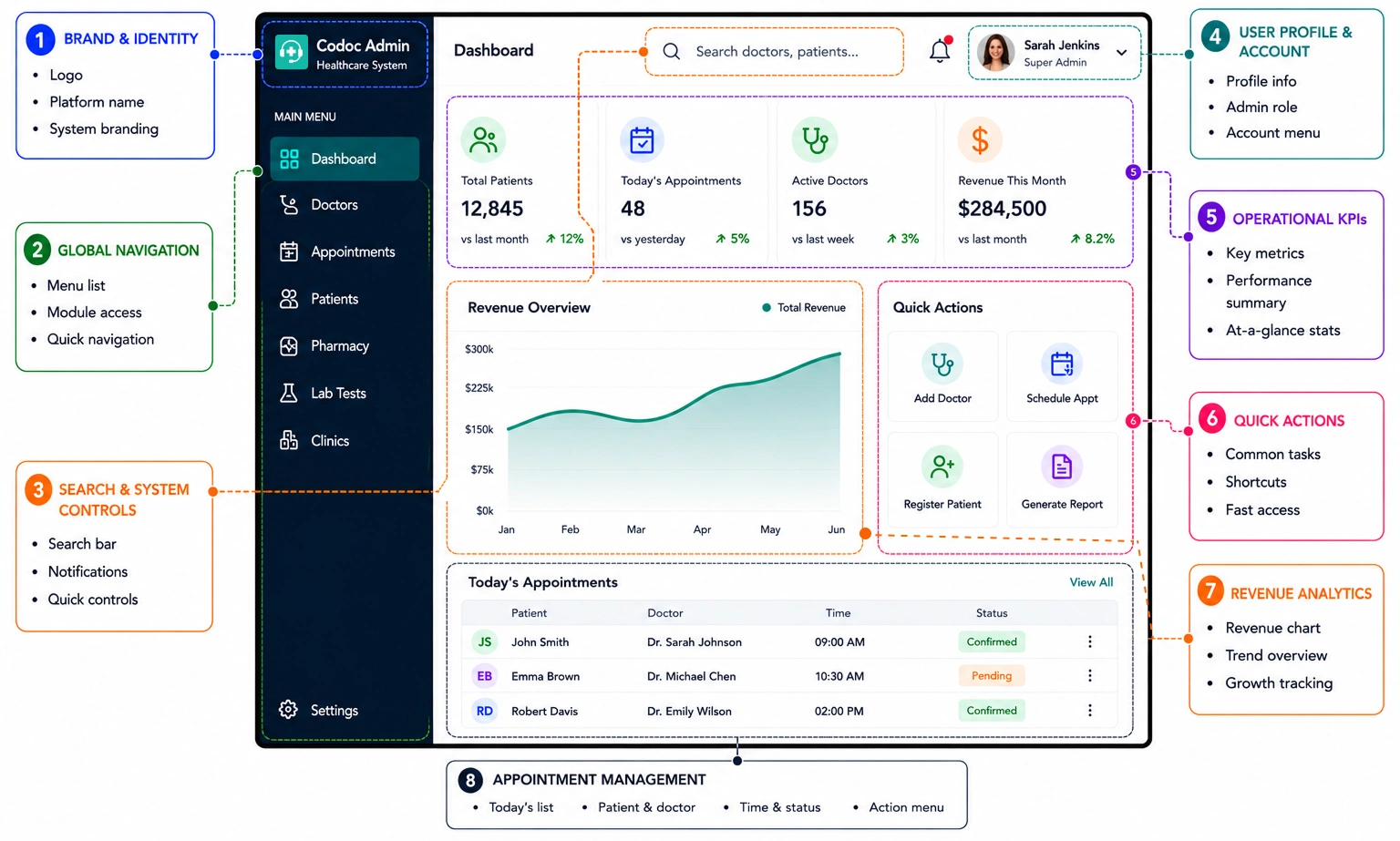Click the Patient column header
Screen dimensions: 1400x841
(x=529, y=613)
